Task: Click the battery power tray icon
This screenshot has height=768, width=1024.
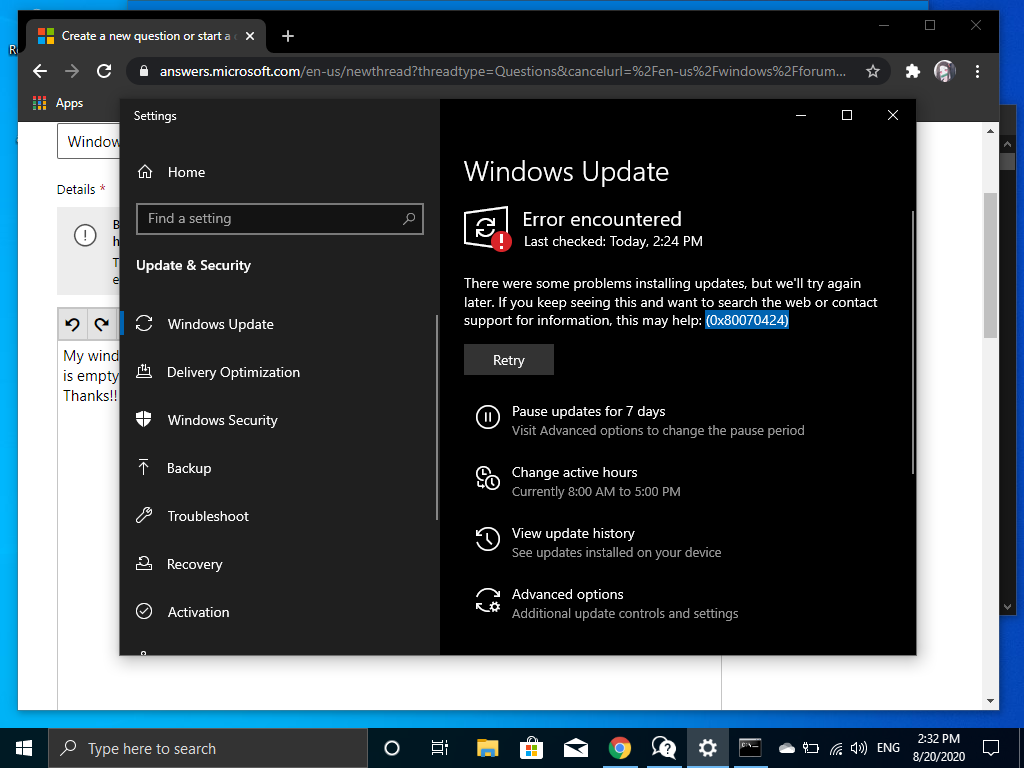Action: coord(811,748)
